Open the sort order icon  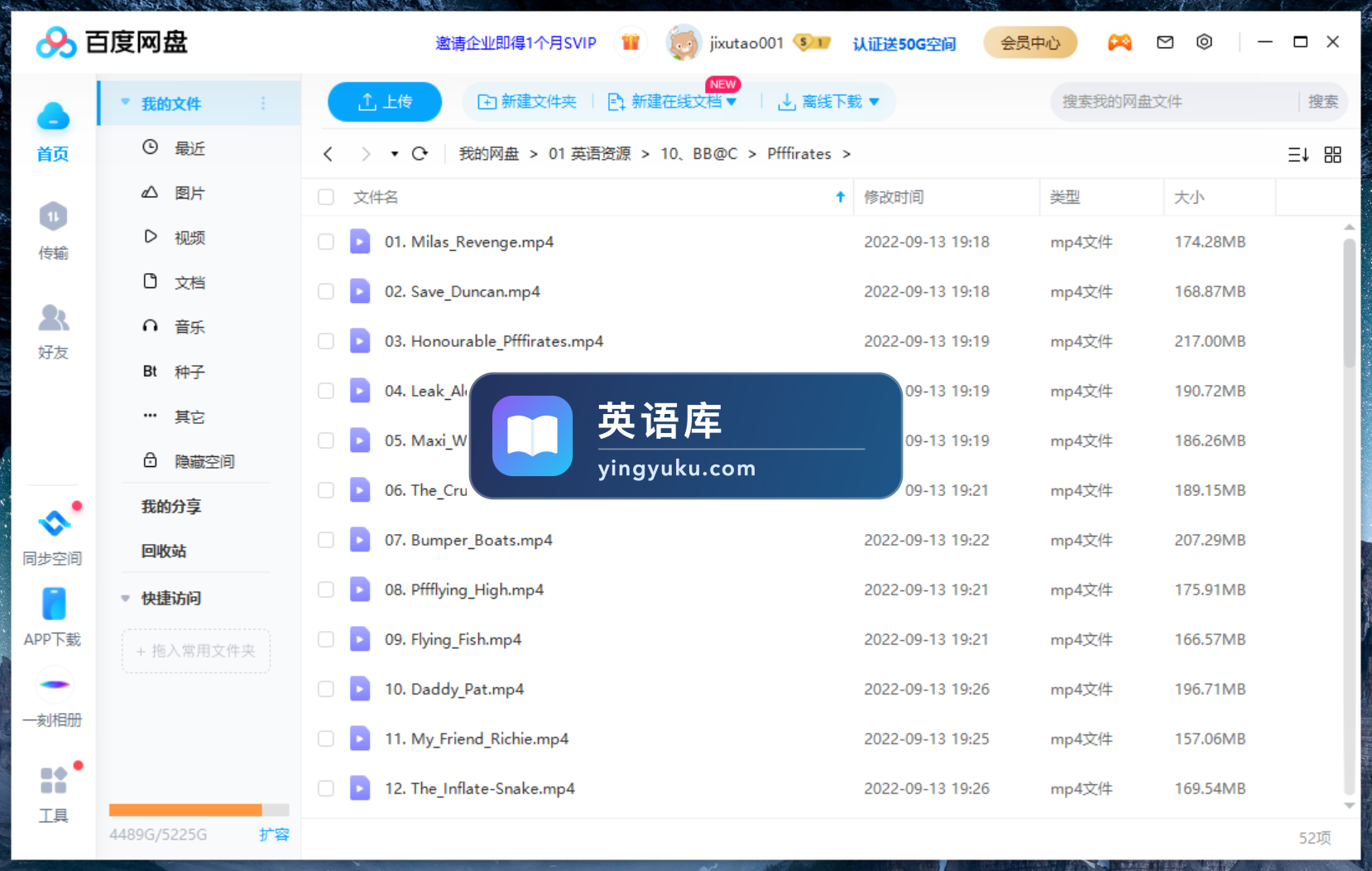pos(1298,155)
